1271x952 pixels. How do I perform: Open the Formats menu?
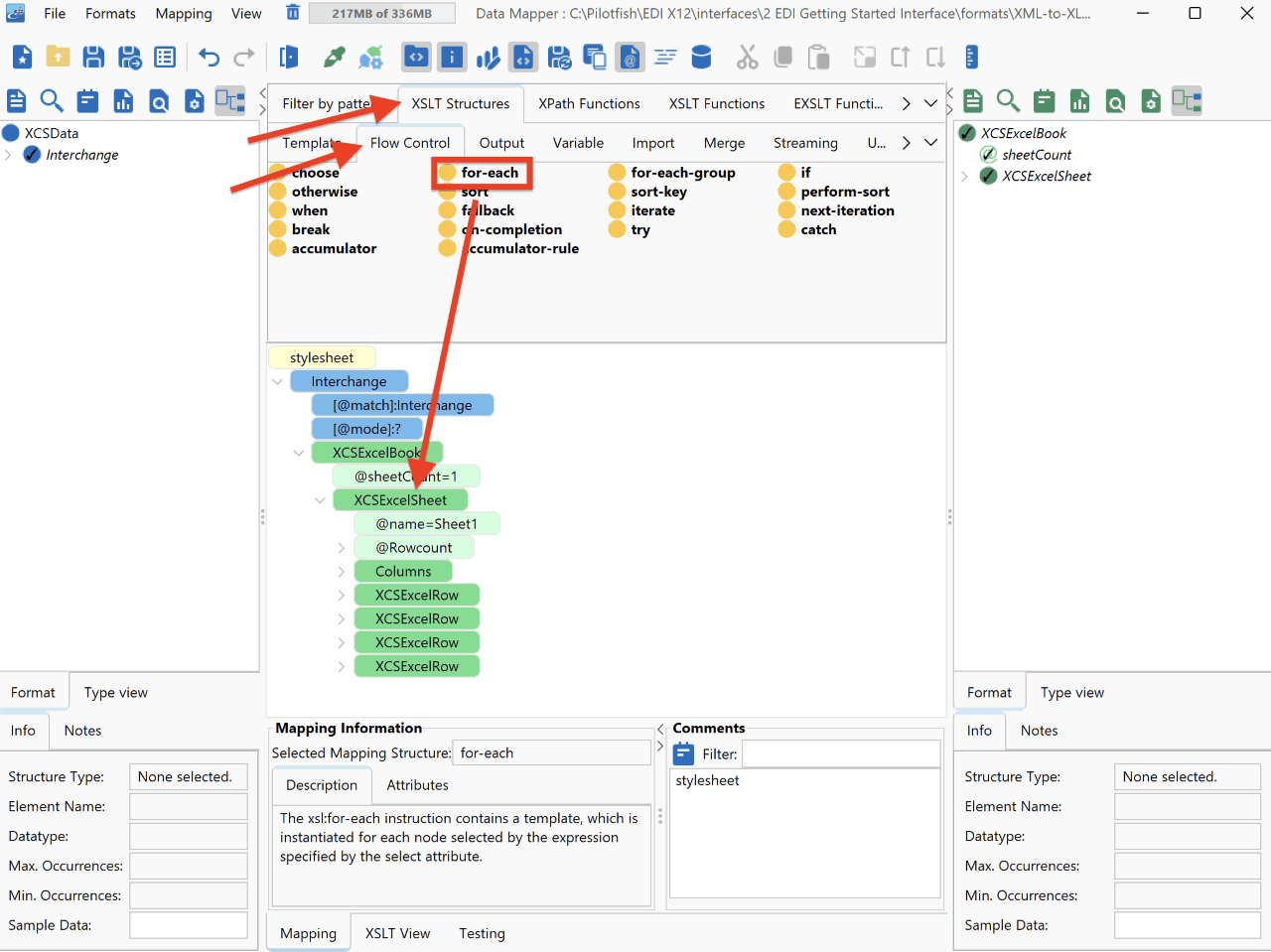click(x=110, y=13)
